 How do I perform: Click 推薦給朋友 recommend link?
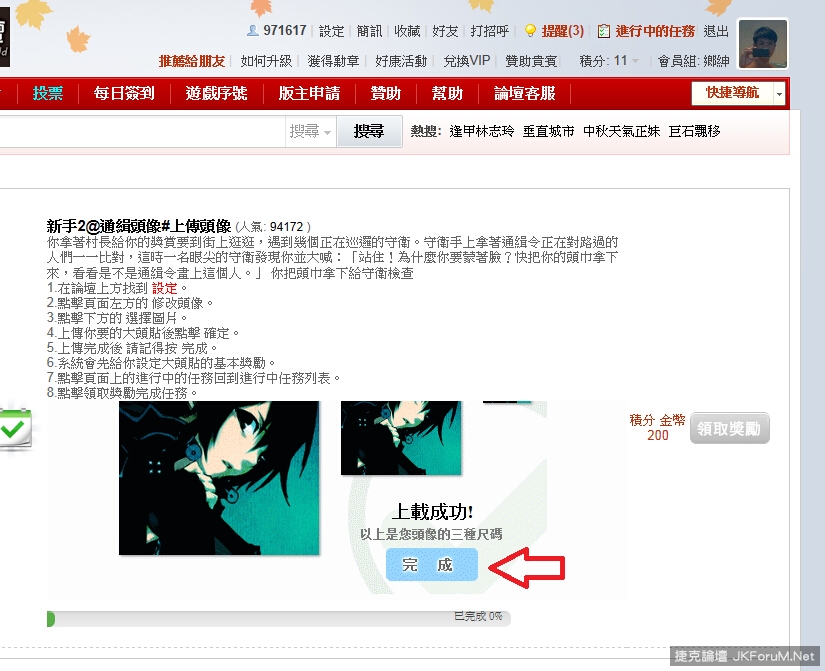(192, 61)
